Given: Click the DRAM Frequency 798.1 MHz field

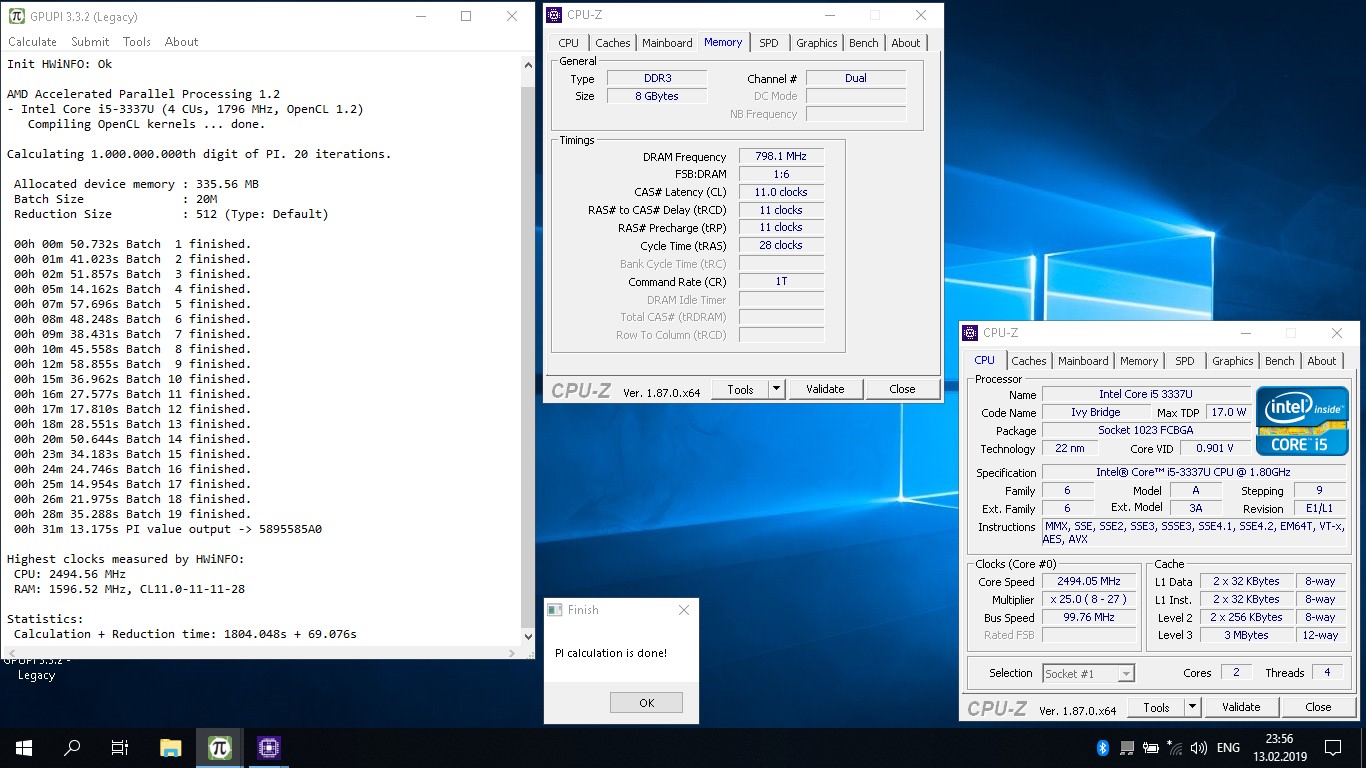Looking at the screenshot, I should (781, 156).
